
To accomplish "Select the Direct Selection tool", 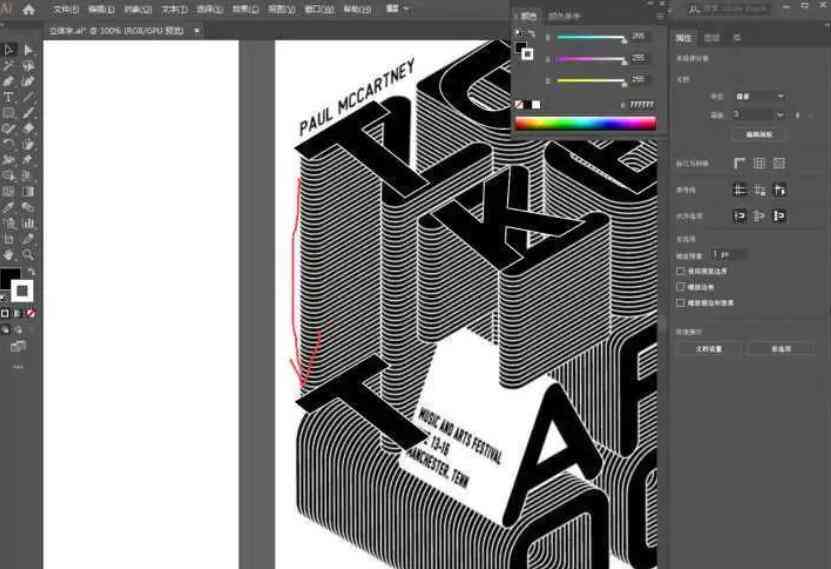I will click(28, 50).
